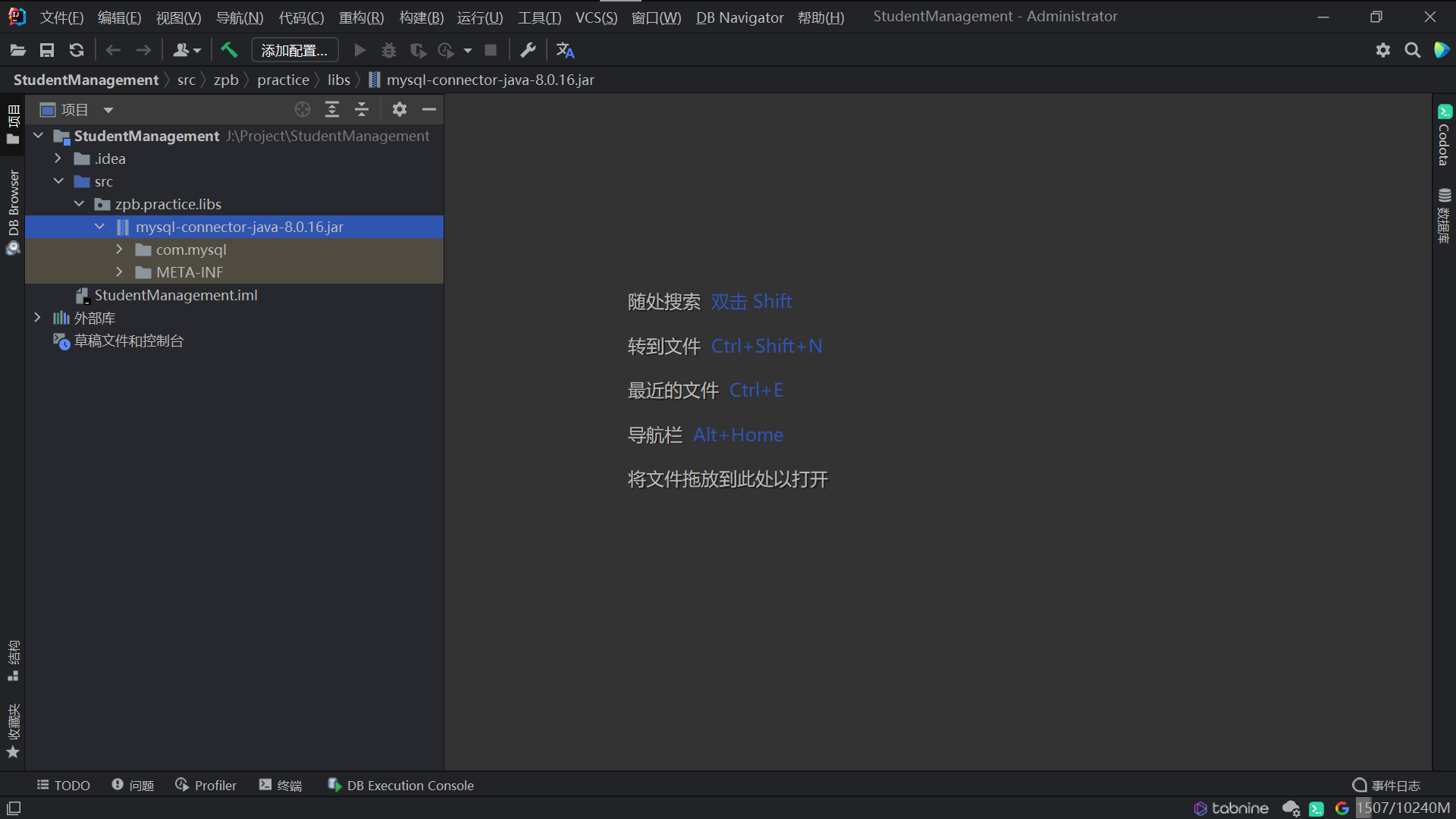Click the 添加配置 run configuration button
The height and width of the screenshot is (819, 1456).
[294, 50]
